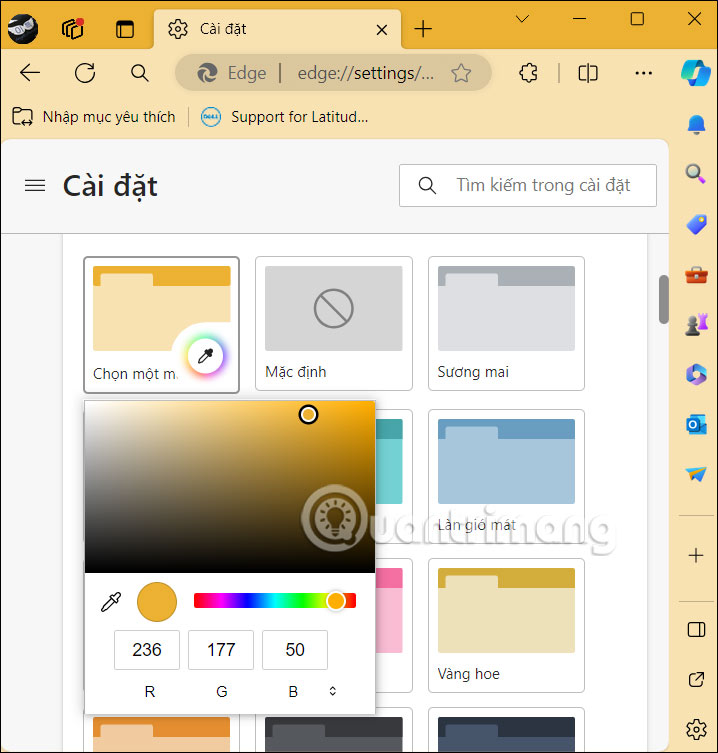The width and height of the screenshot is (718, 753).
Task: Select the Mặc định theme
Action: (334, 323)
